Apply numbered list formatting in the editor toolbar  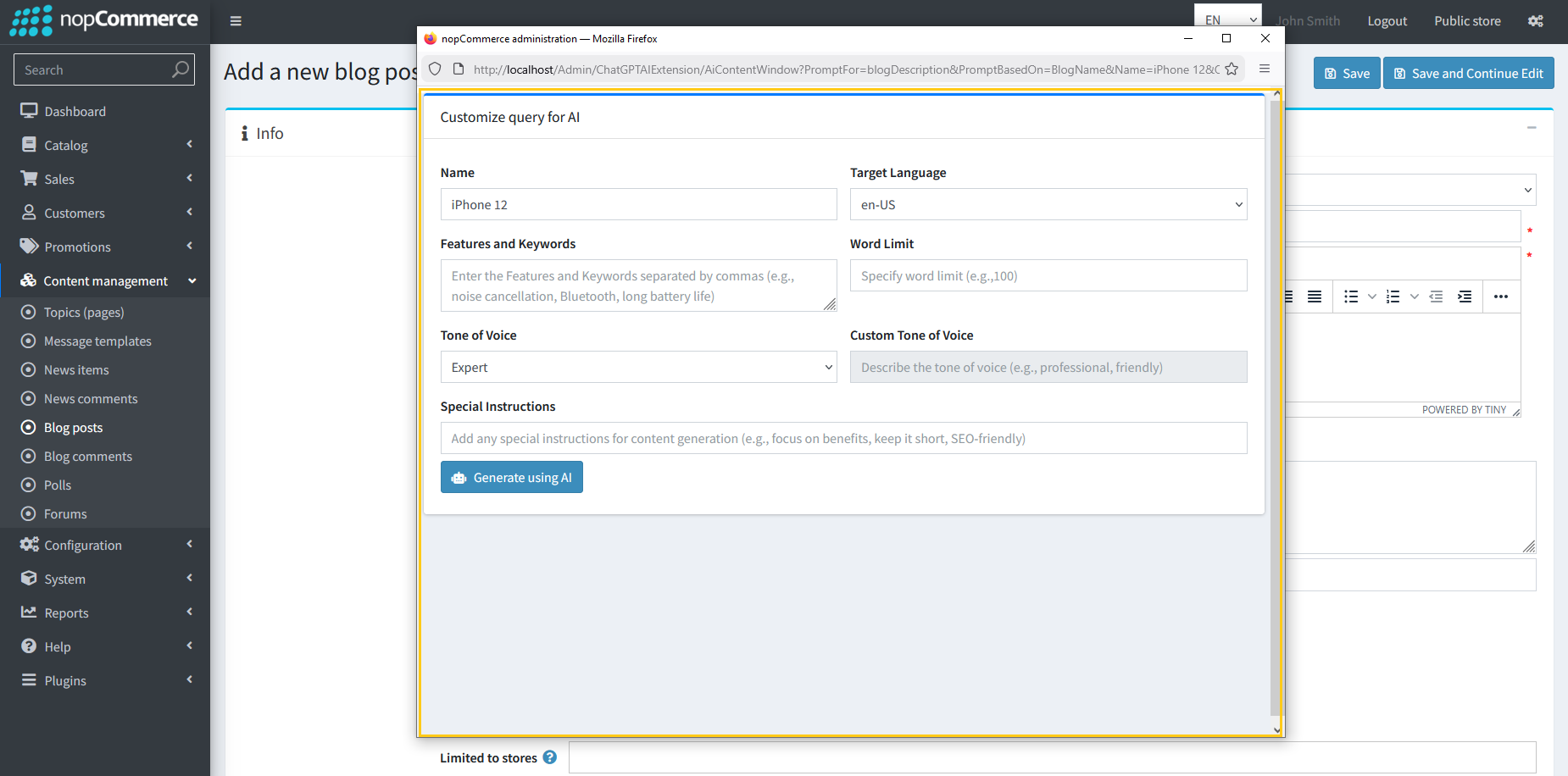1393,297
